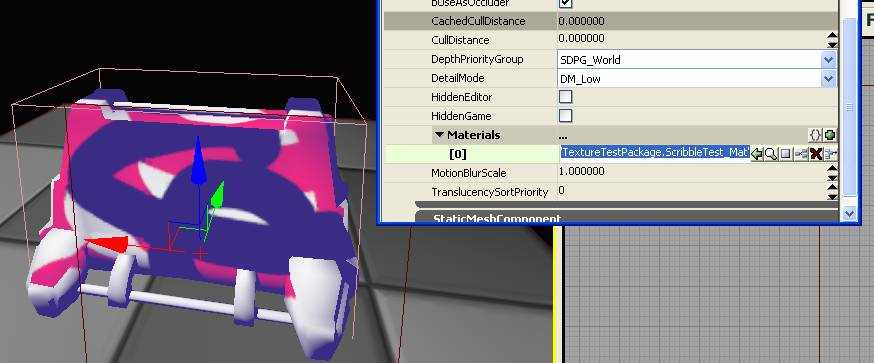Image resolution: width=874 pixels, height=363 pixels.
Task: Enable the HiddenGame checkbox
Action: (565, 116)
